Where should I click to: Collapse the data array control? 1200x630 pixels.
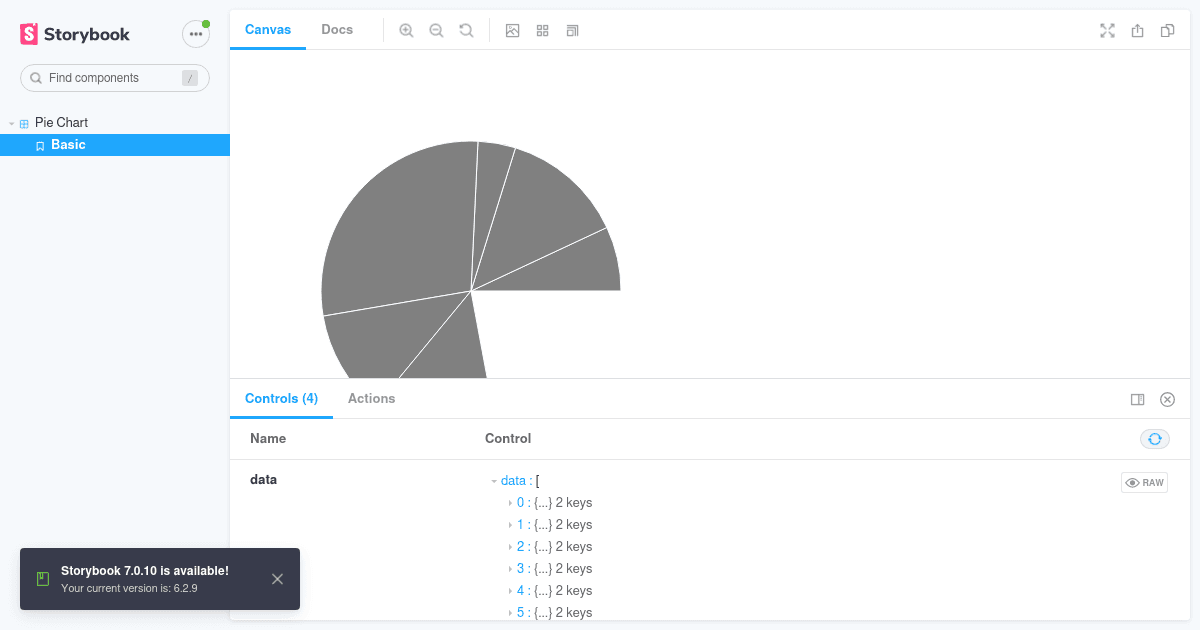(494, 480)
